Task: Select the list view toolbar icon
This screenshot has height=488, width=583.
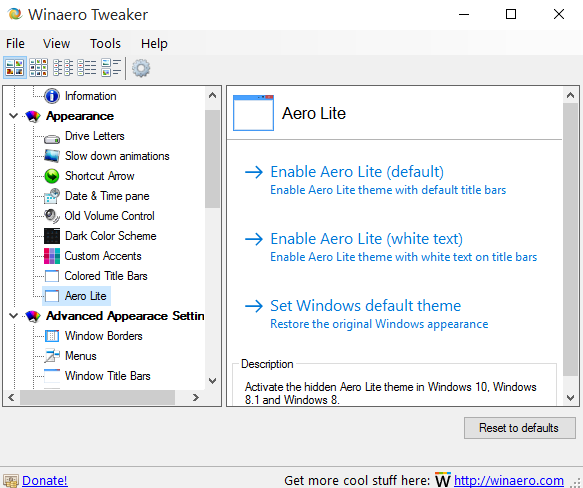Action: 63,68
